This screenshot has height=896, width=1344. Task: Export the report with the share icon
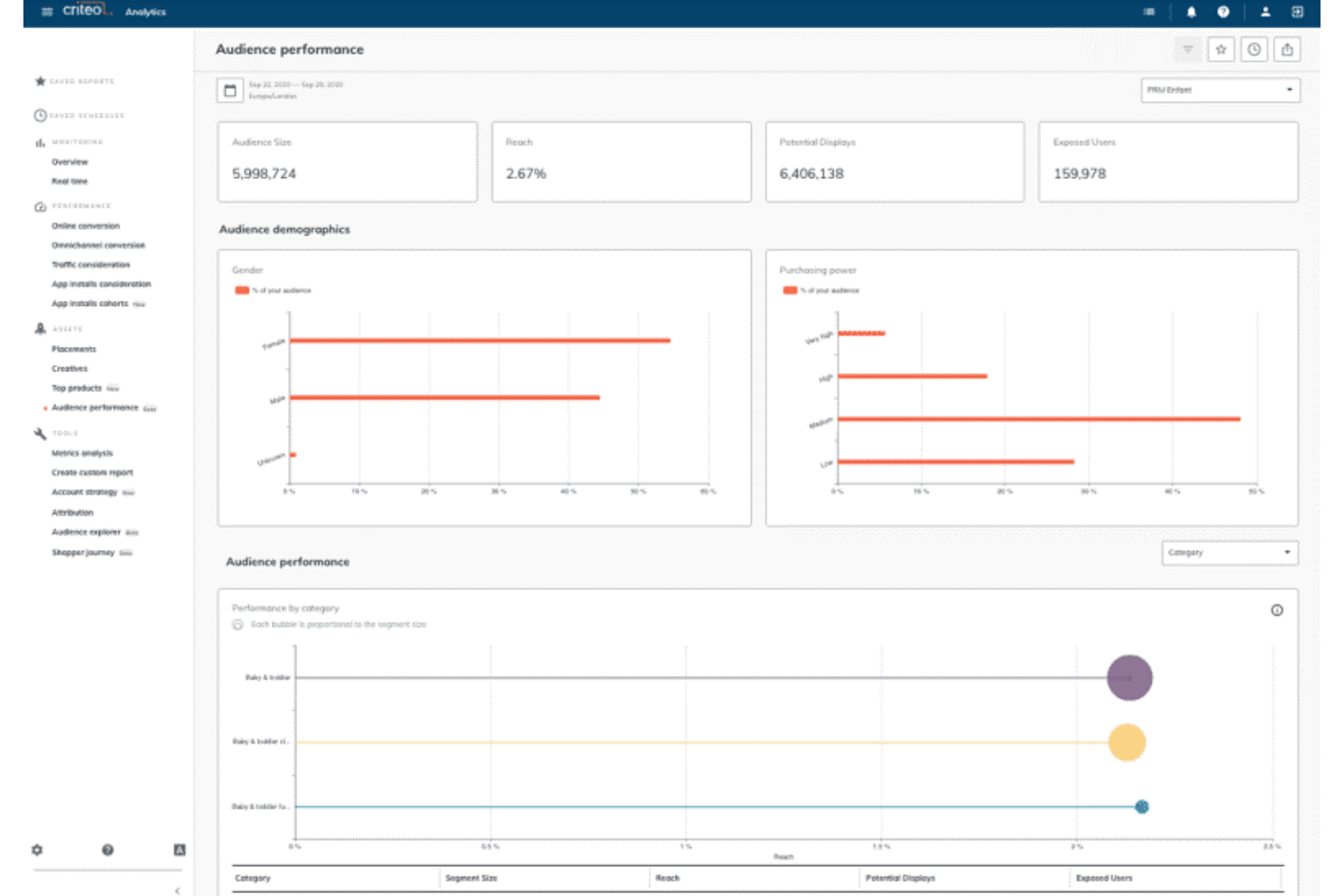[x=1287, y=50]
